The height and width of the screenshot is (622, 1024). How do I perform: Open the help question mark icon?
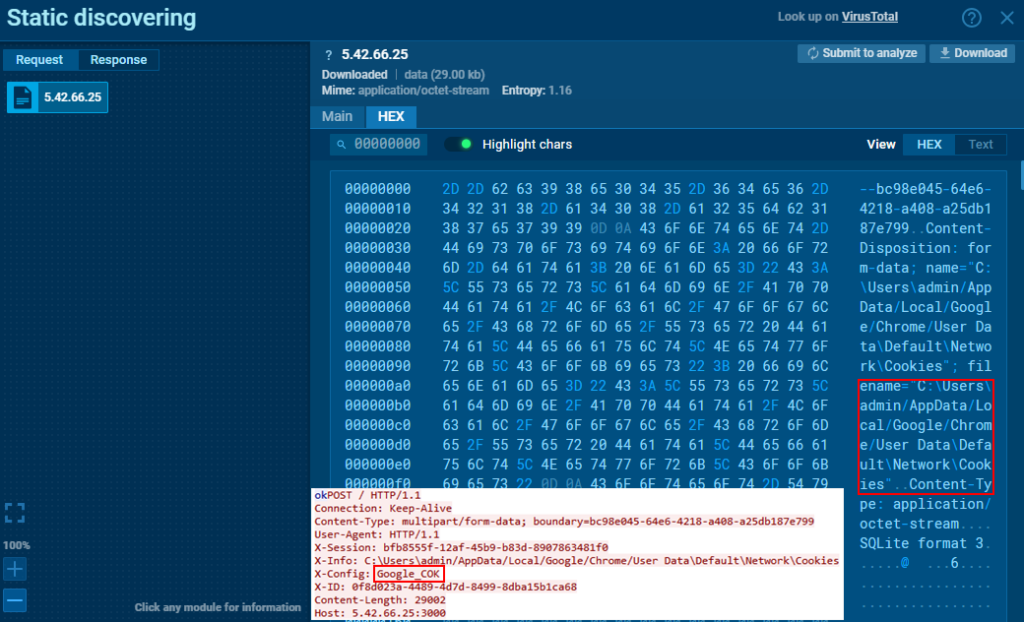click(x=971, y=18)
